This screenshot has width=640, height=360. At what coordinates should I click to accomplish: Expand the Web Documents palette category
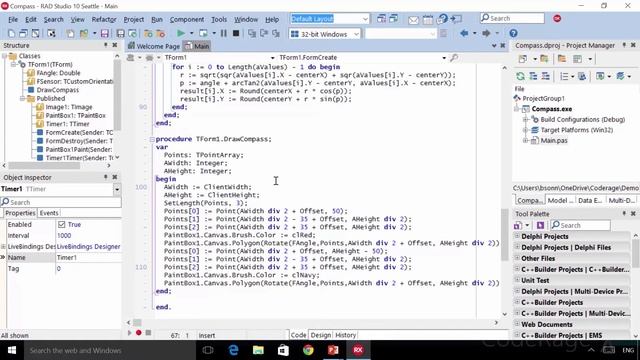point(517,324)
